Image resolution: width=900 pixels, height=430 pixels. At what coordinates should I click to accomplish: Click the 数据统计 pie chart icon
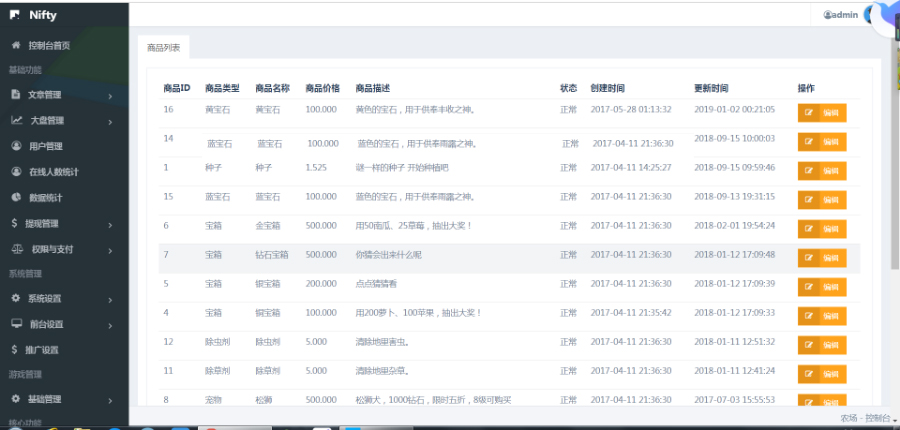point(16,197)
